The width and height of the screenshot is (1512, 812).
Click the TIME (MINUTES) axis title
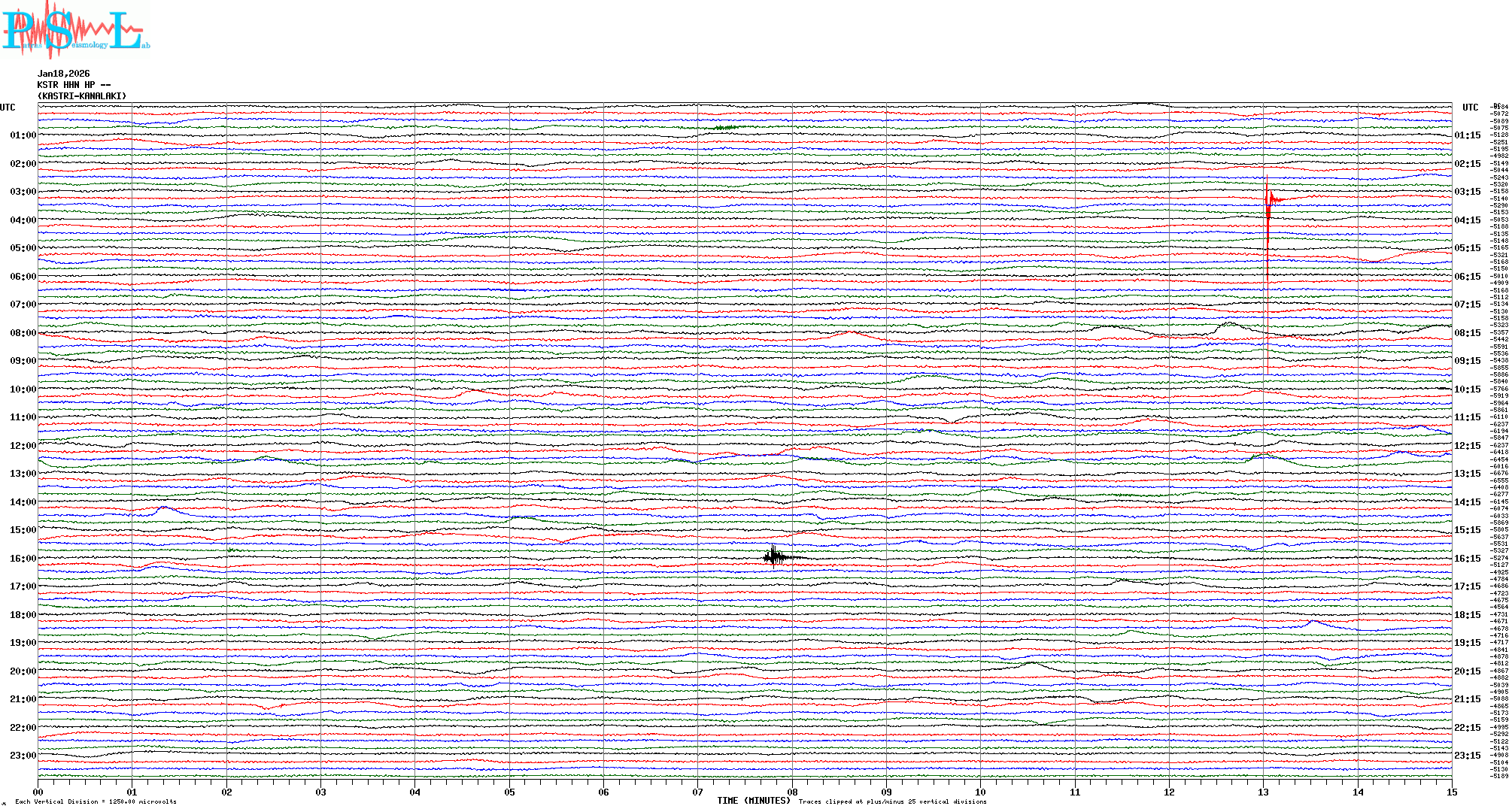tap(754, 801)
